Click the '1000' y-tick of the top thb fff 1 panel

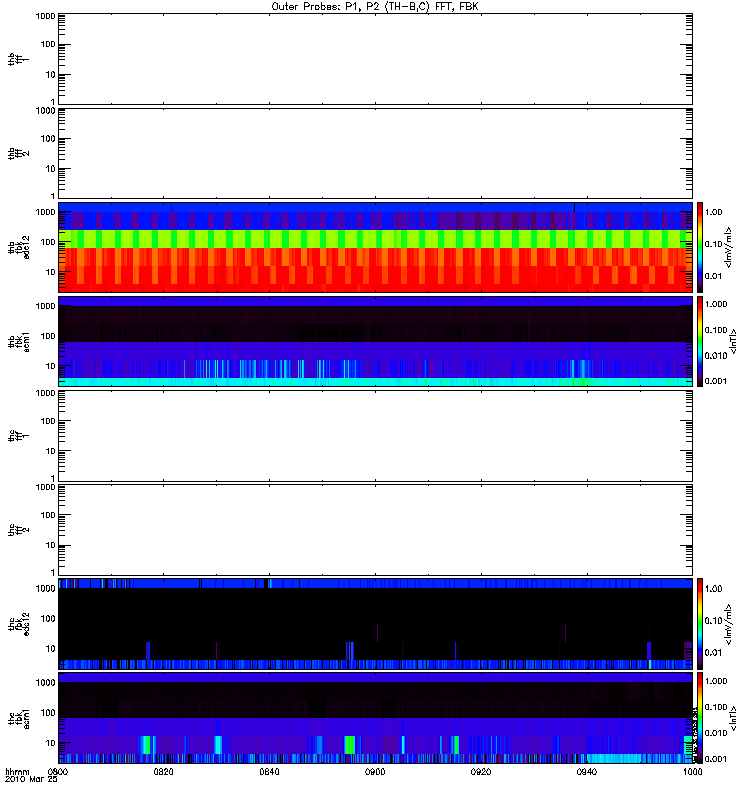45,16
